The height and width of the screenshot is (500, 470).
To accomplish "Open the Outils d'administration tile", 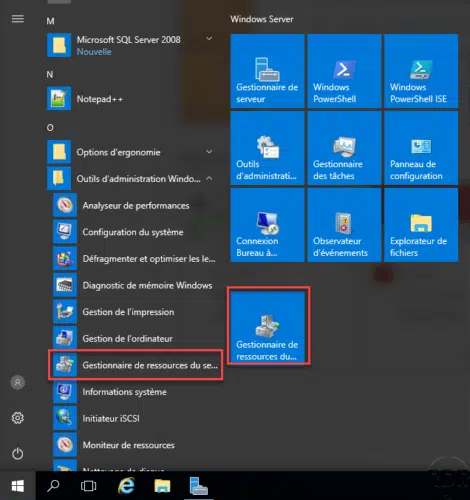I will point(267,148).
